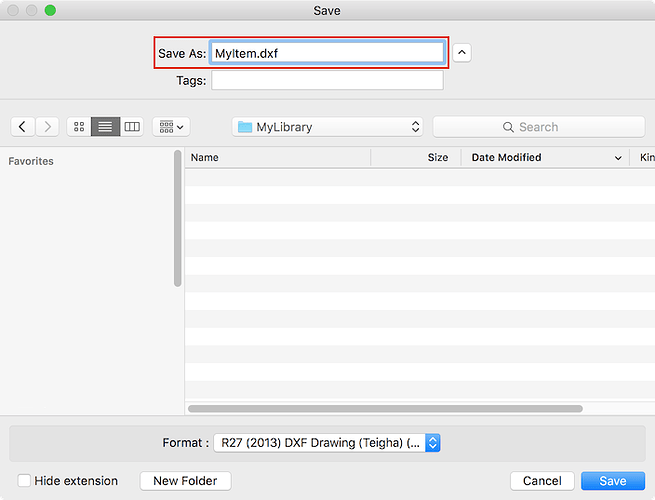Open the item grouping options menu
655x500 pixels.
(x=172, y=127)
